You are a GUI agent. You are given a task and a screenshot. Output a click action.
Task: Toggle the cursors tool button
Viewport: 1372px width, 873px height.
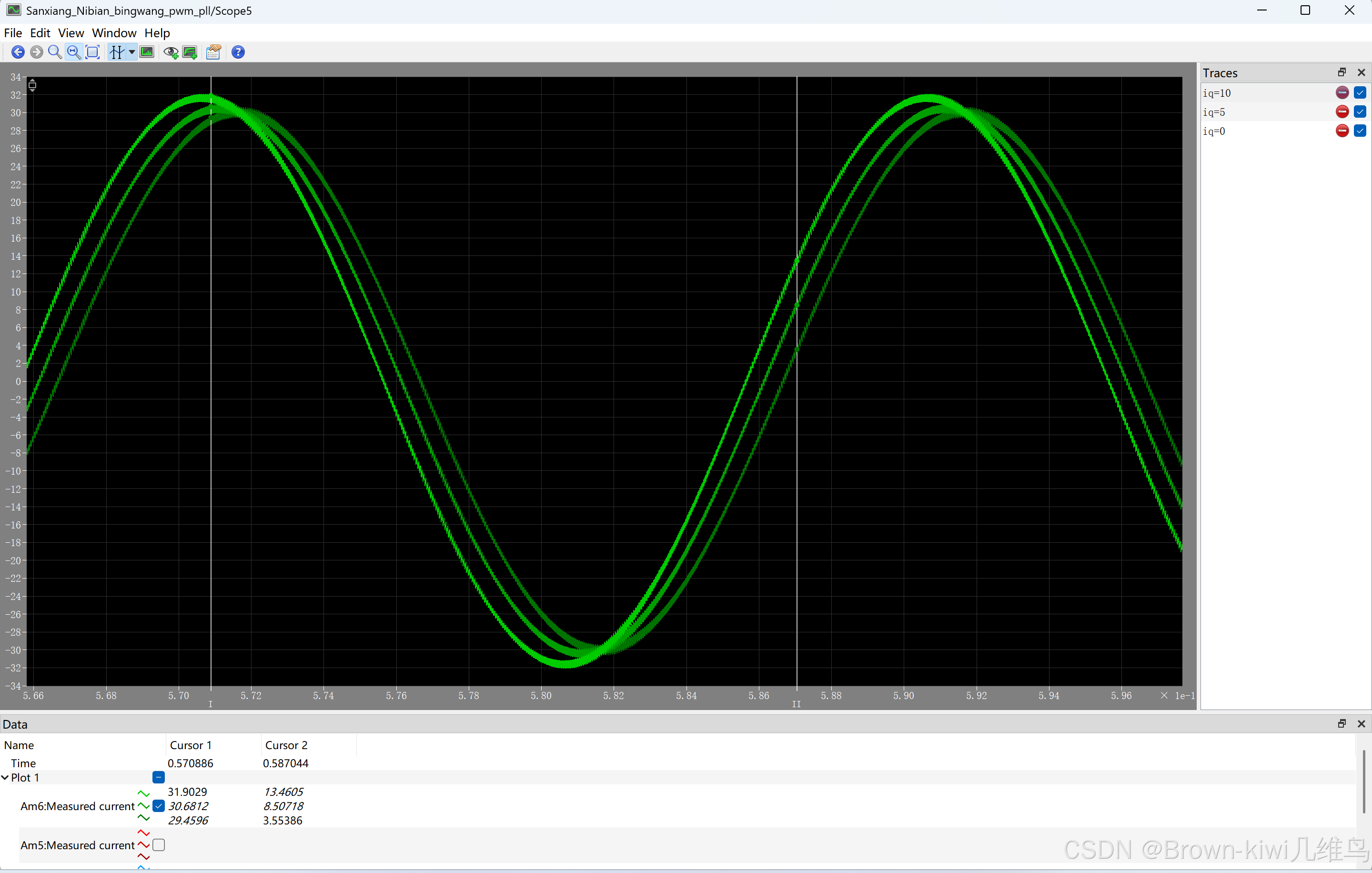116,52
